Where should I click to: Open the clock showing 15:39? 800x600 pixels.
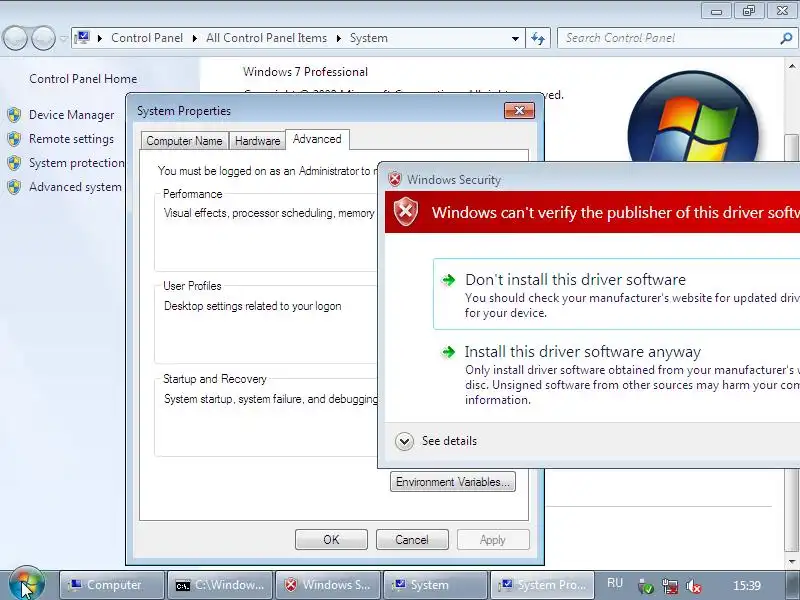tap(747, 585)
